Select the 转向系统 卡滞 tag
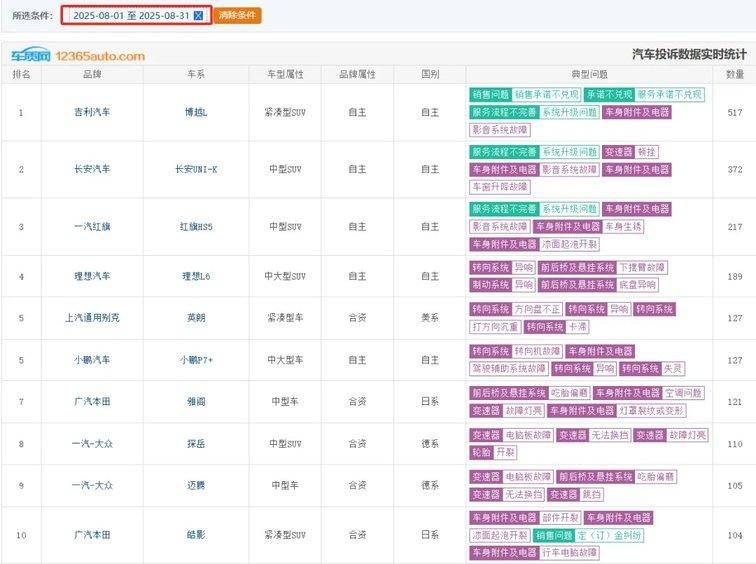This screenshot has width=756, height=564. pyautogui.click(x=556, y=327)
